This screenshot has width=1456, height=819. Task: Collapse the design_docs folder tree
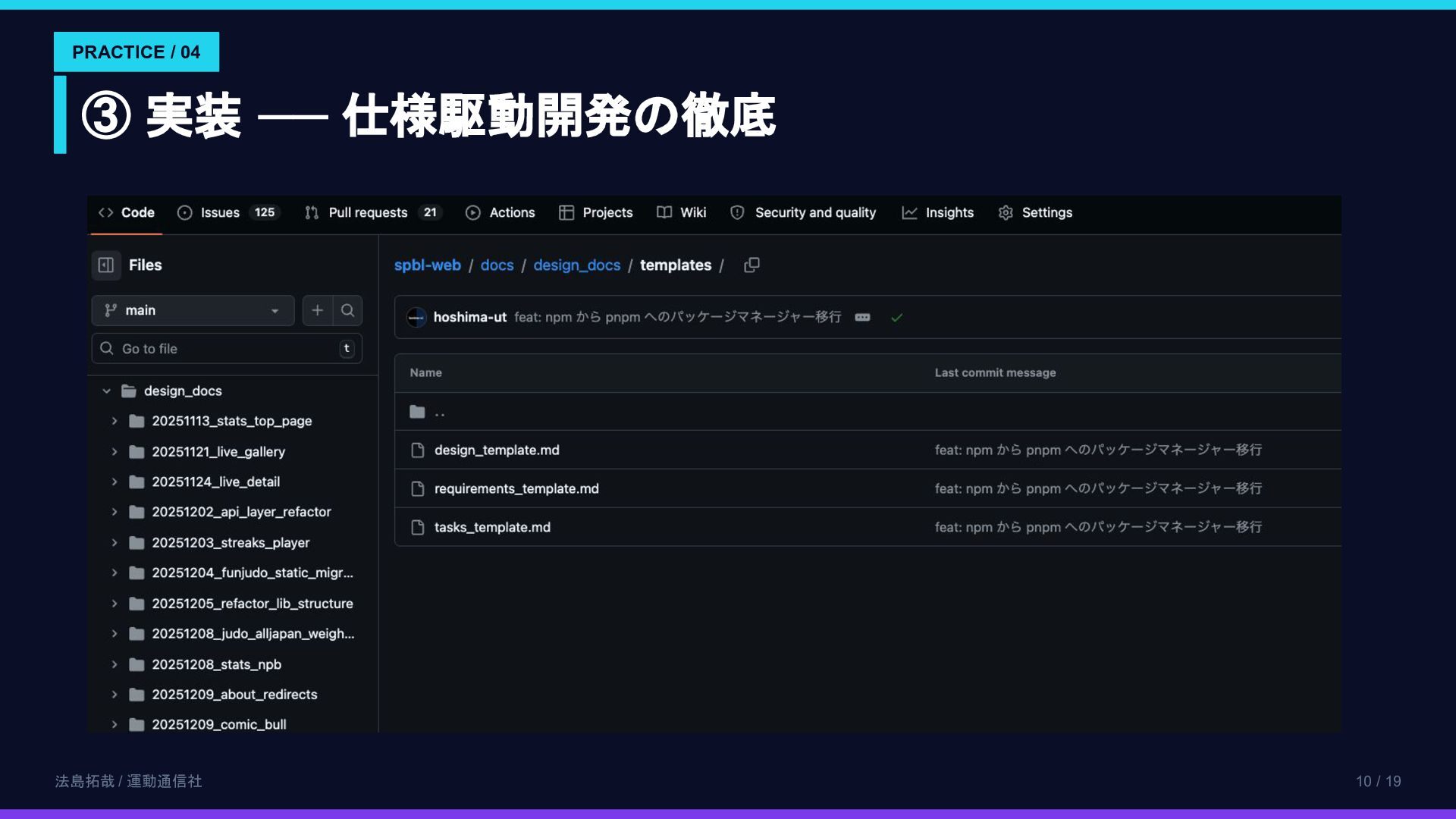[107, 391]
